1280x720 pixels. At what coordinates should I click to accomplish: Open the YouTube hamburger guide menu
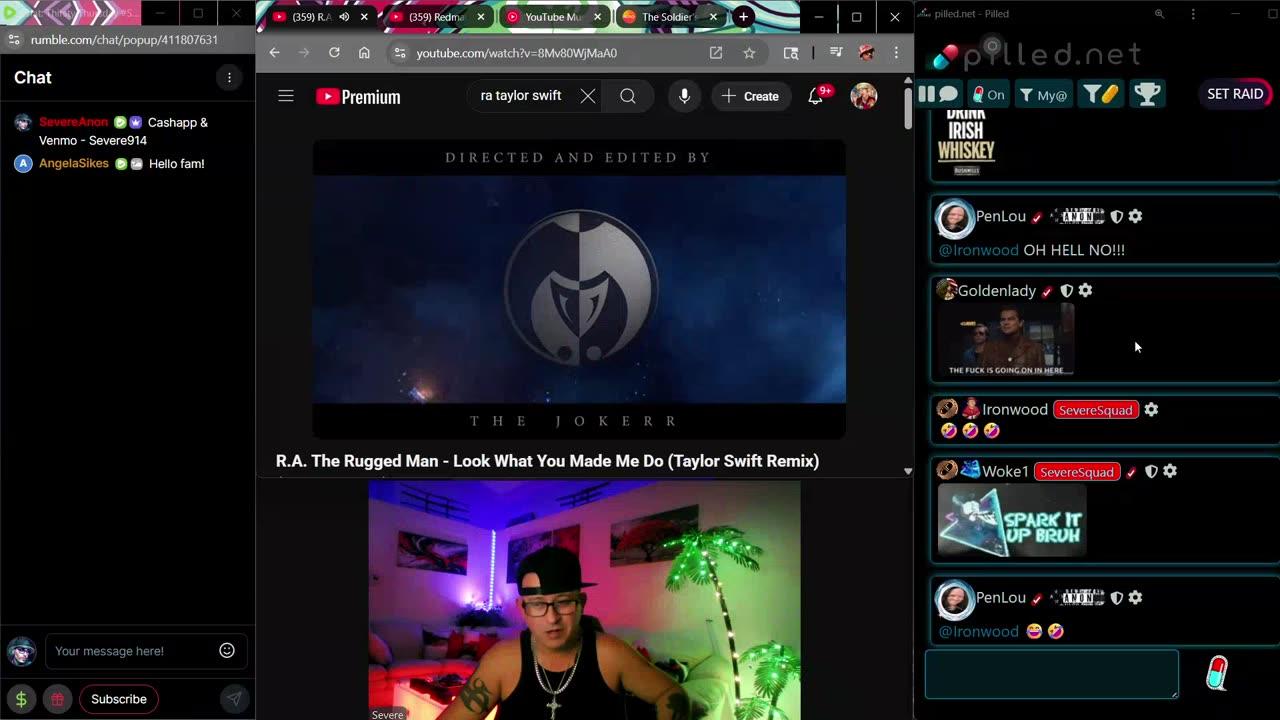tap(286, 96)
